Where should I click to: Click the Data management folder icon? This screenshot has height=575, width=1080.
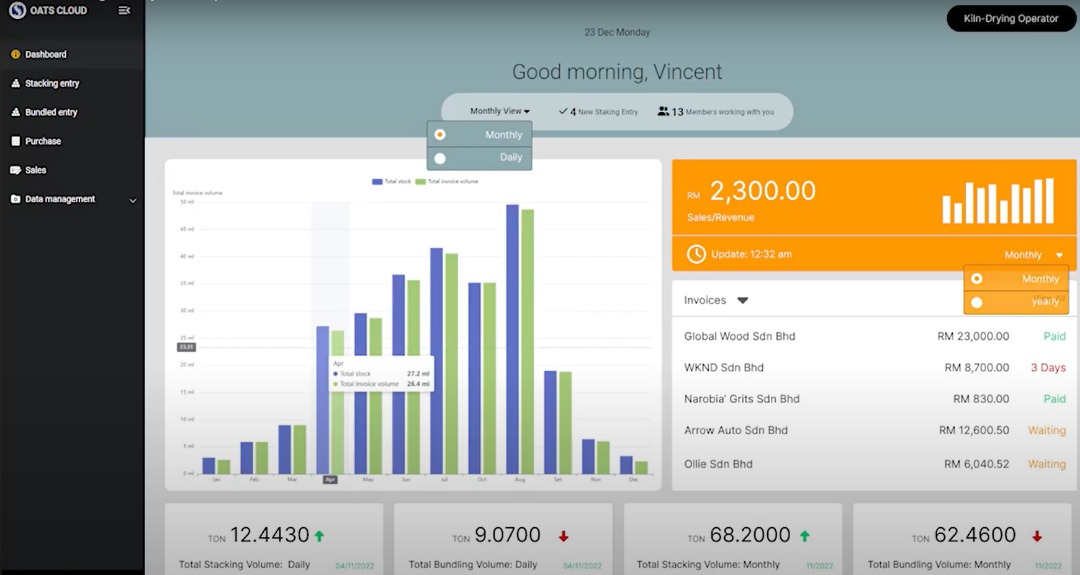pos(16,200)
